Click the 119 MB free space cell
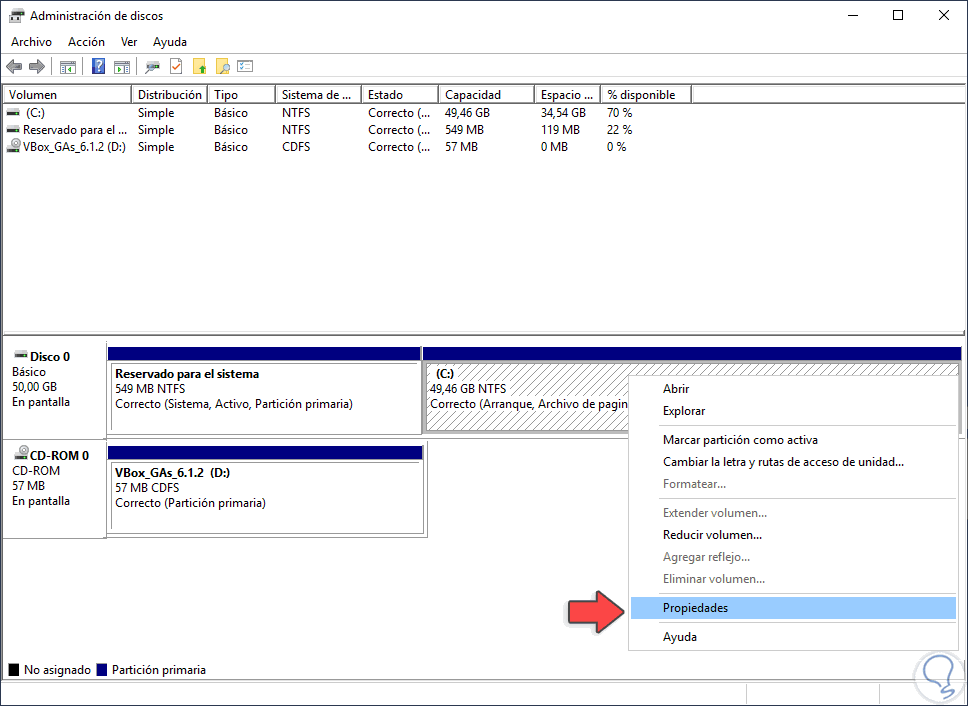The width and height of the screenshot is (968, 706). point(561,130)
